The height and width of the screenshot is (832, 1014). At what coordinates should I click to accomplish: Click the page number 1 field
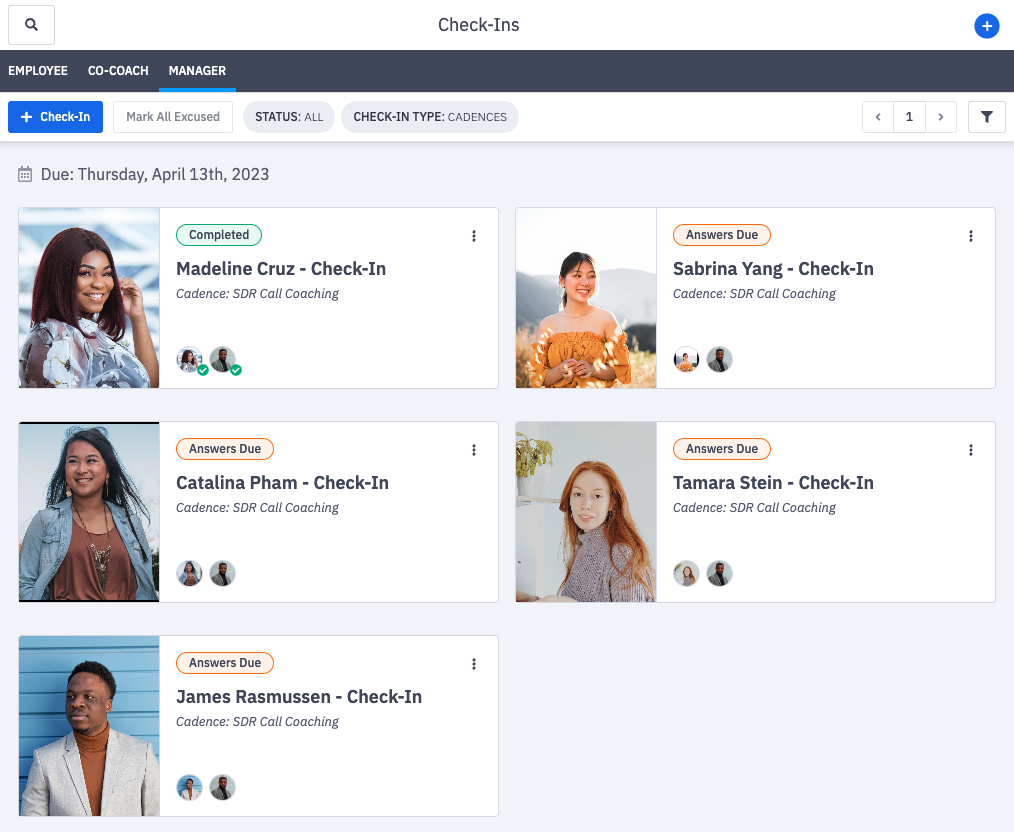[909, 117]
